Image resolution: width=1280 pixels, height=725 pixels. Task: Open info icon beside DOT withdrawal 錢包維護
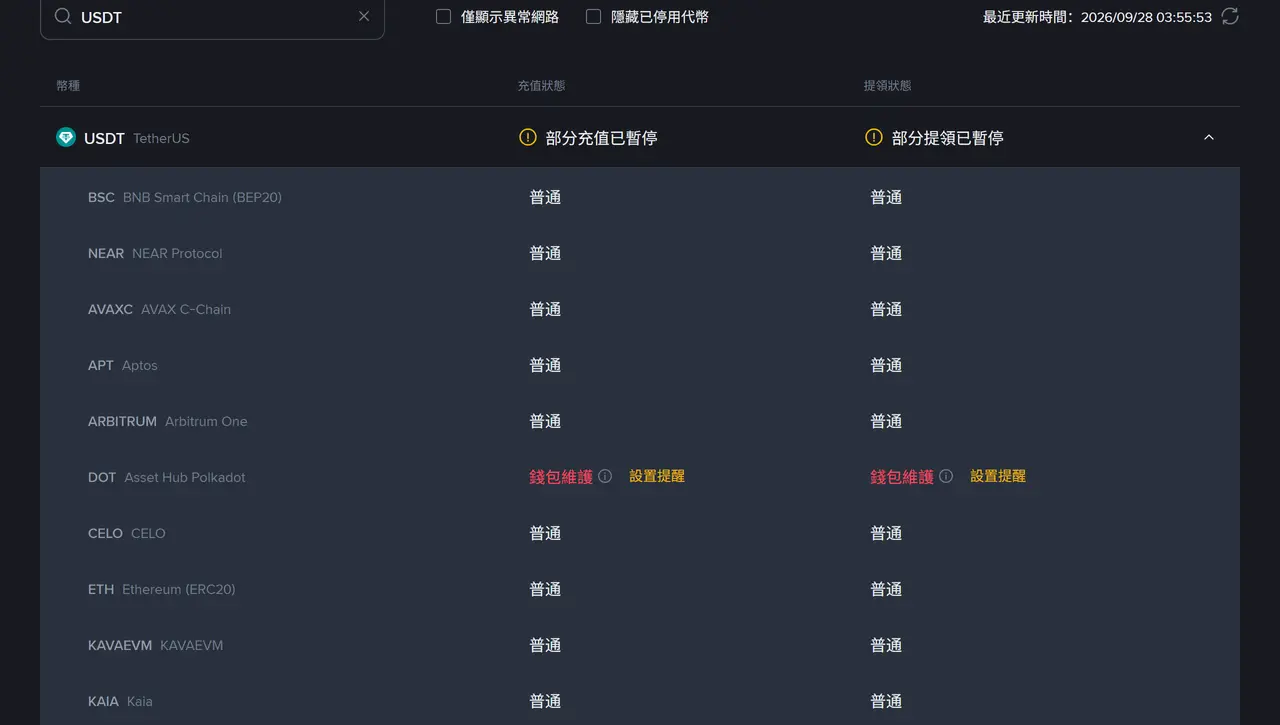(946, 477)
